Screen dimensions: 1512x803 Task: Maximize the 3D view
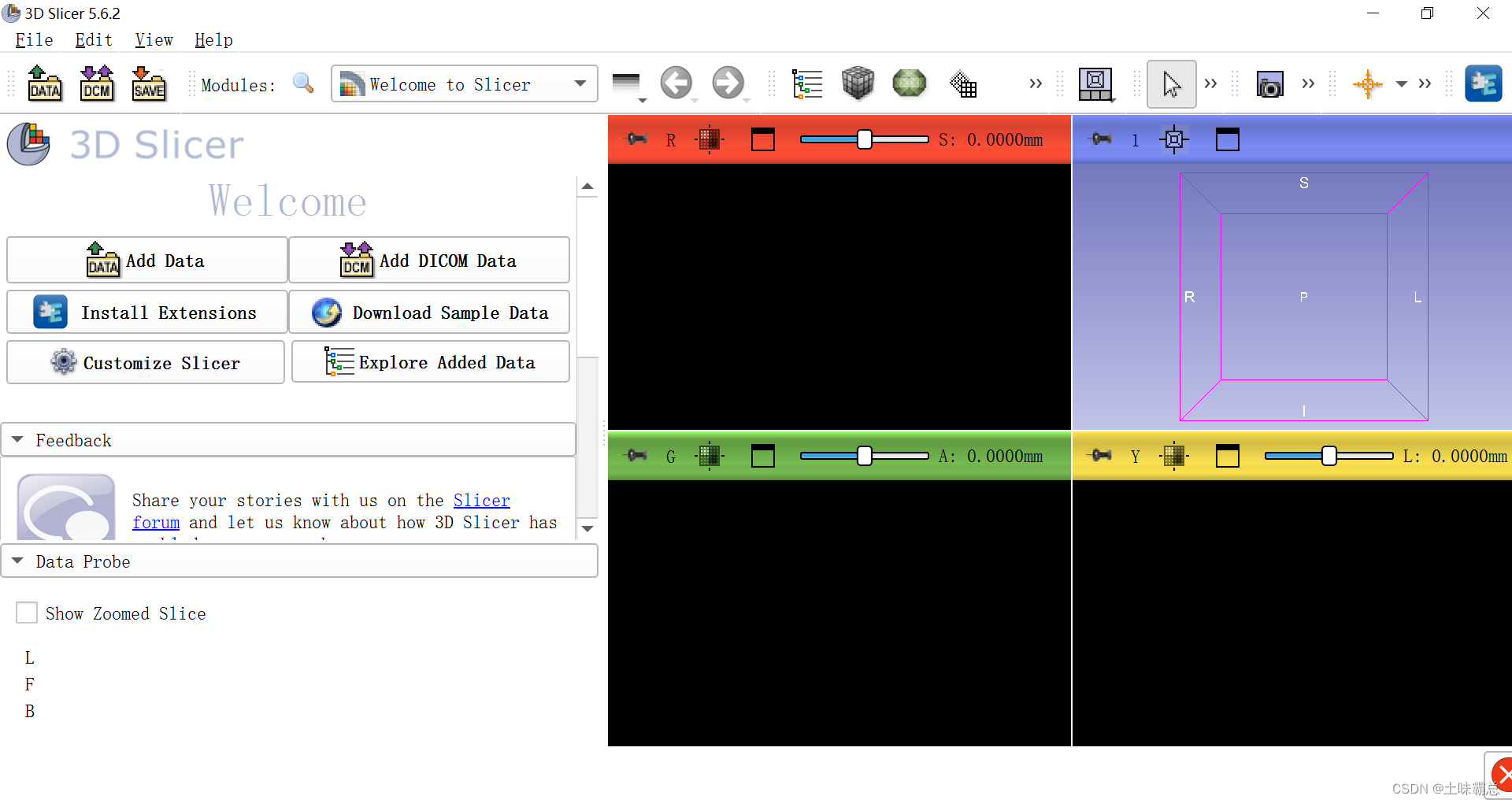1228,139
